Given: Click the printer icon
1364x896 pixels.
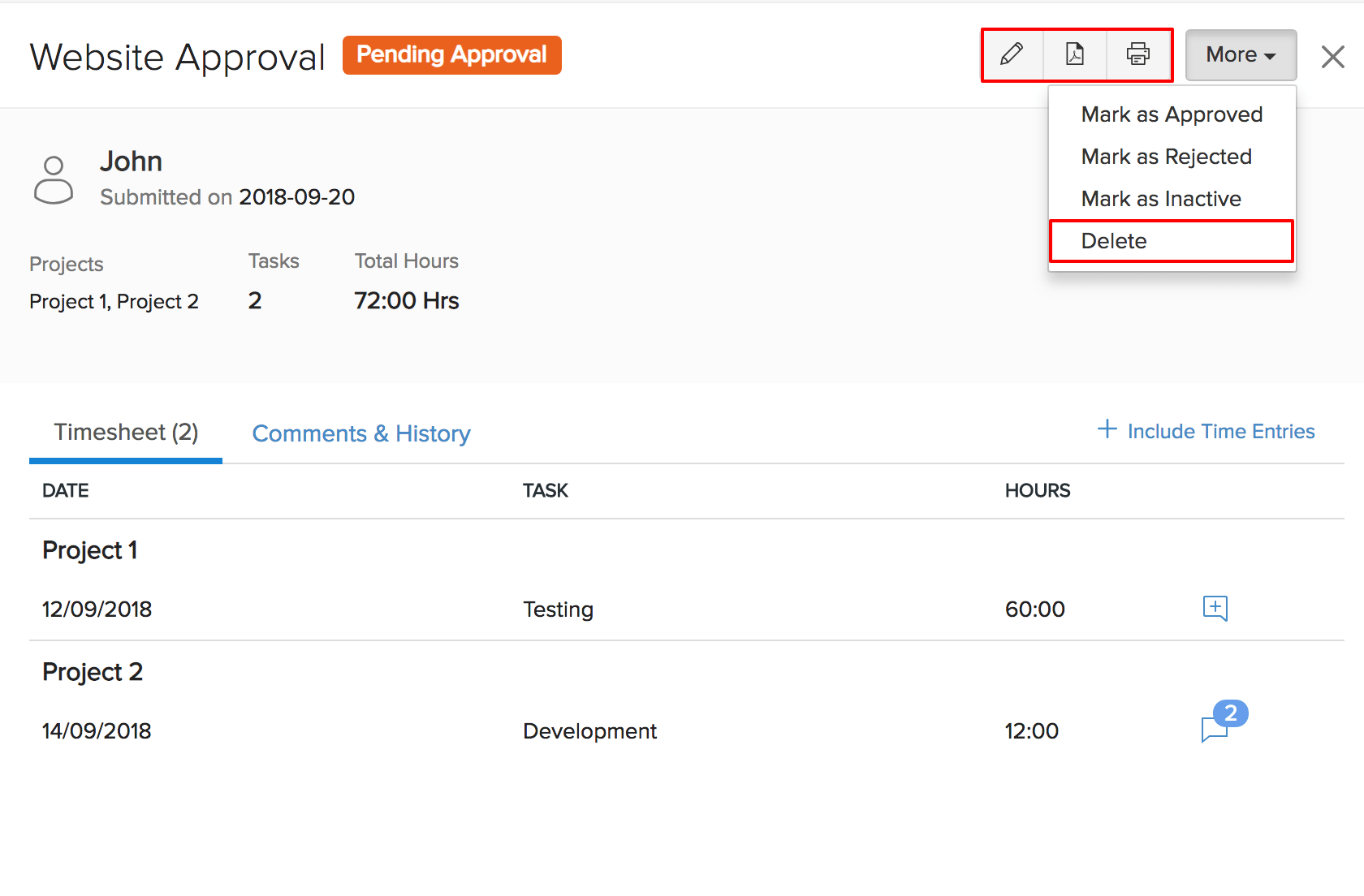Looking at the screenshot, I should click(x=1138, y=54).
